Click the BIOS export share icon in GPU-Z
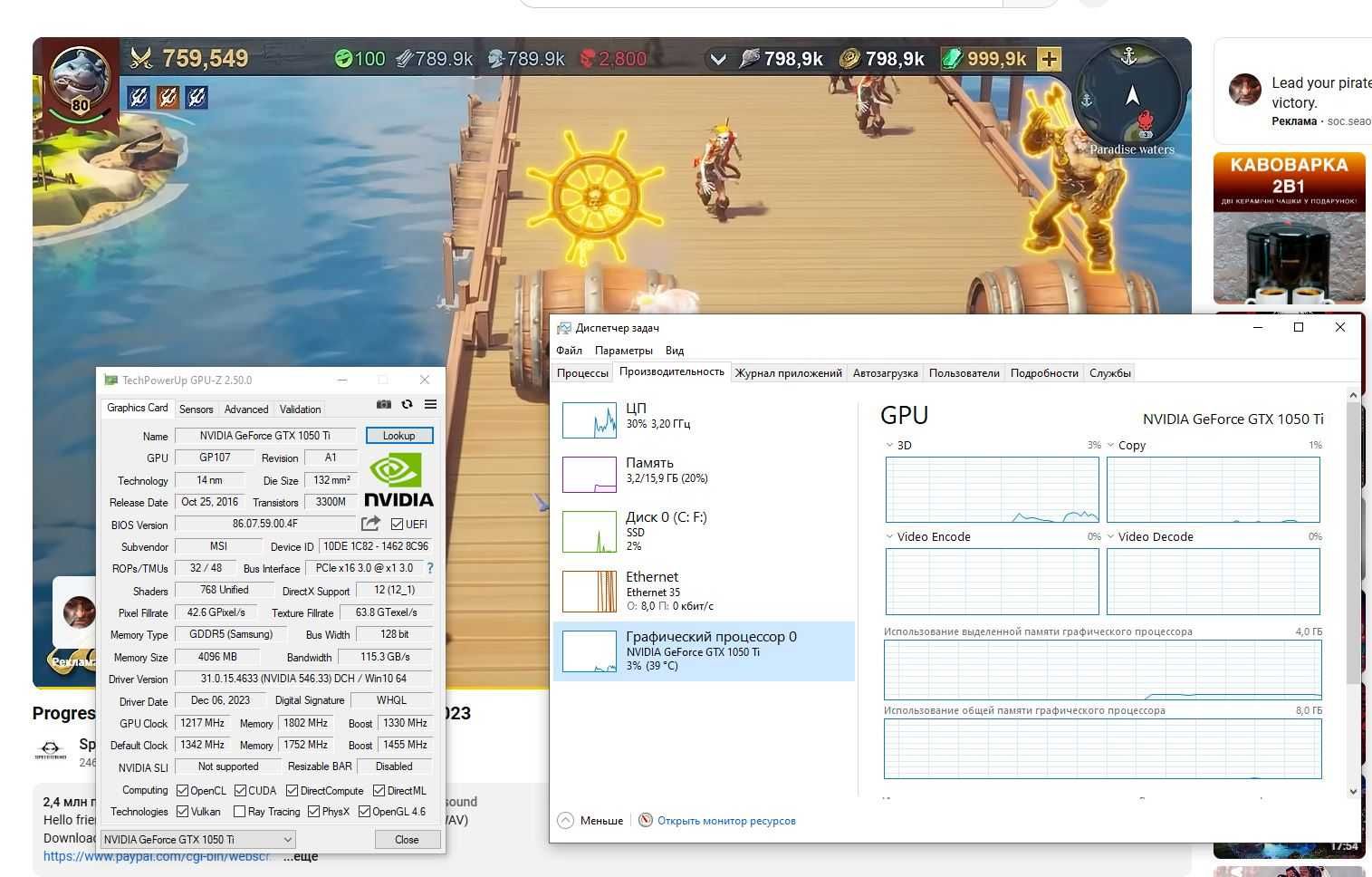Screen dimensions: 1372x877 point(370,524)
